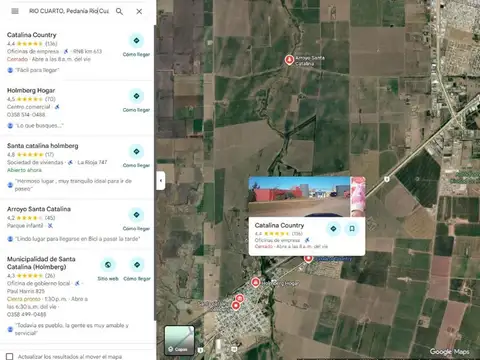Viewport: 480px width, 360px height.
Task: Click results list scrollbar
Action: point(155,173)
